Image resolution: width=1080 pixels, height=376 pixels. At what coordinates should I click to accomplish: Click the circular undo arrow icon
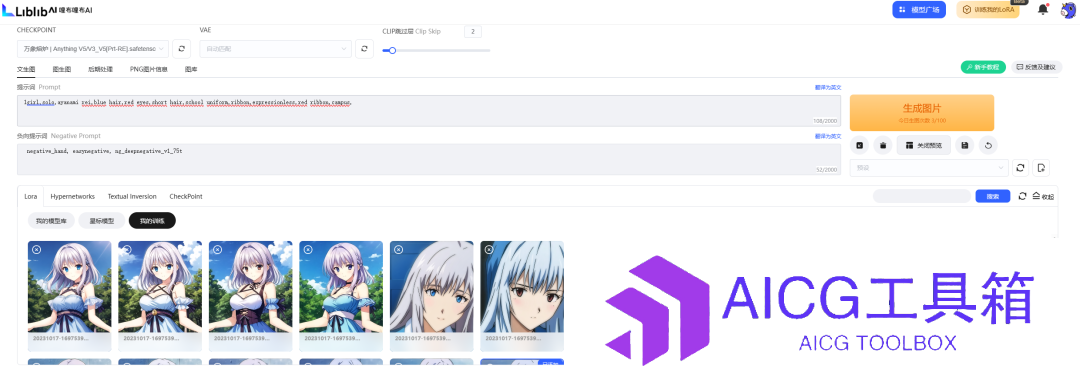[x=988, y=145]
